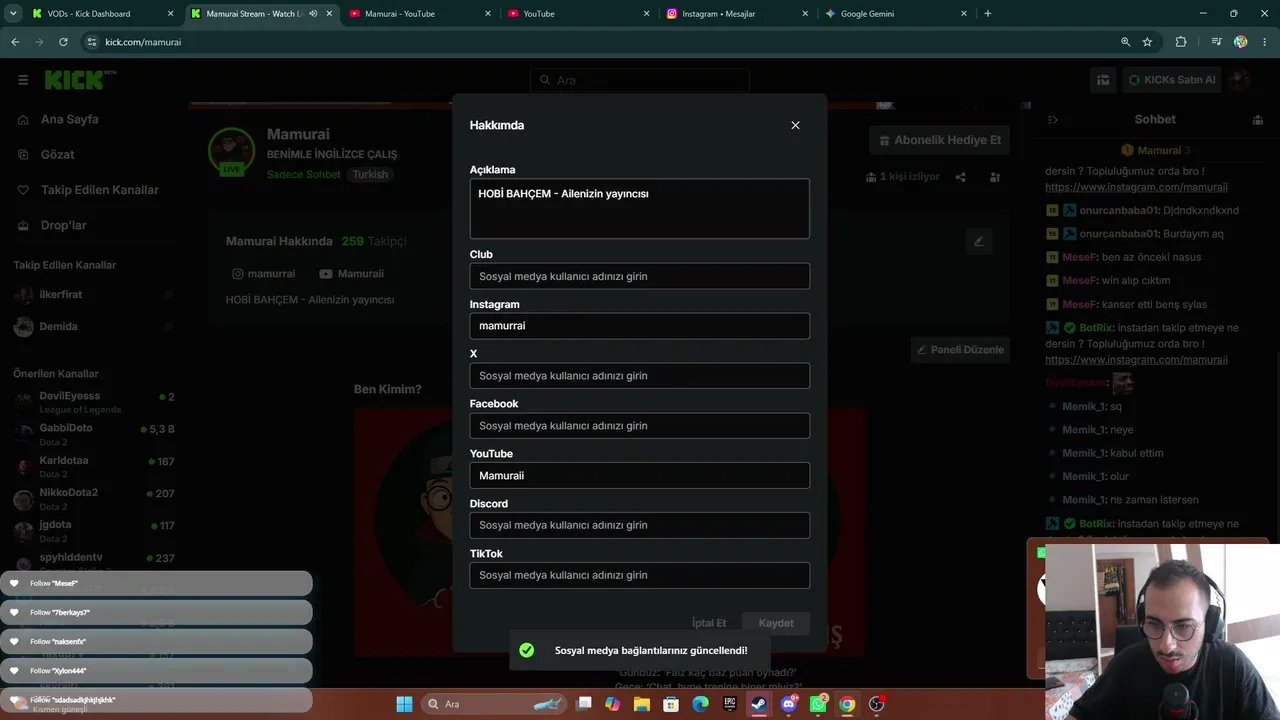
Task: Open the chat viewers list icon
Action: [x=1257, y=120]
